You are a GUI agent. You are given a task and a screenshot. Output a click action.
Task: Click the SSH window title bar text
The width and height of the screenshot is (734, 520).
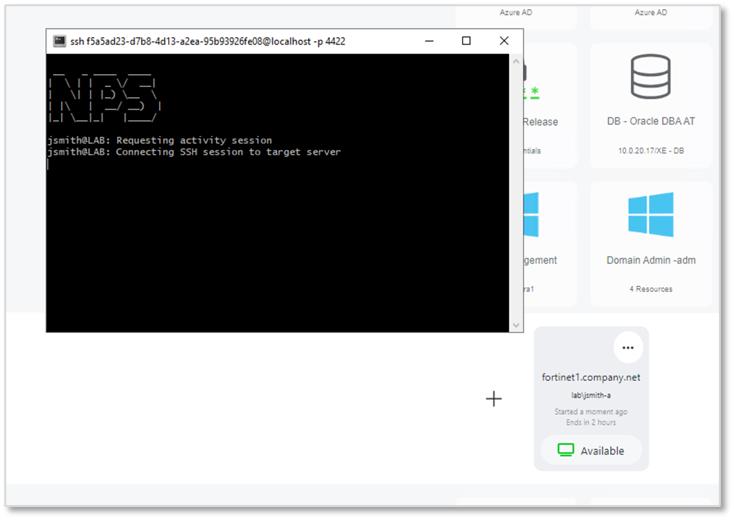208,41
